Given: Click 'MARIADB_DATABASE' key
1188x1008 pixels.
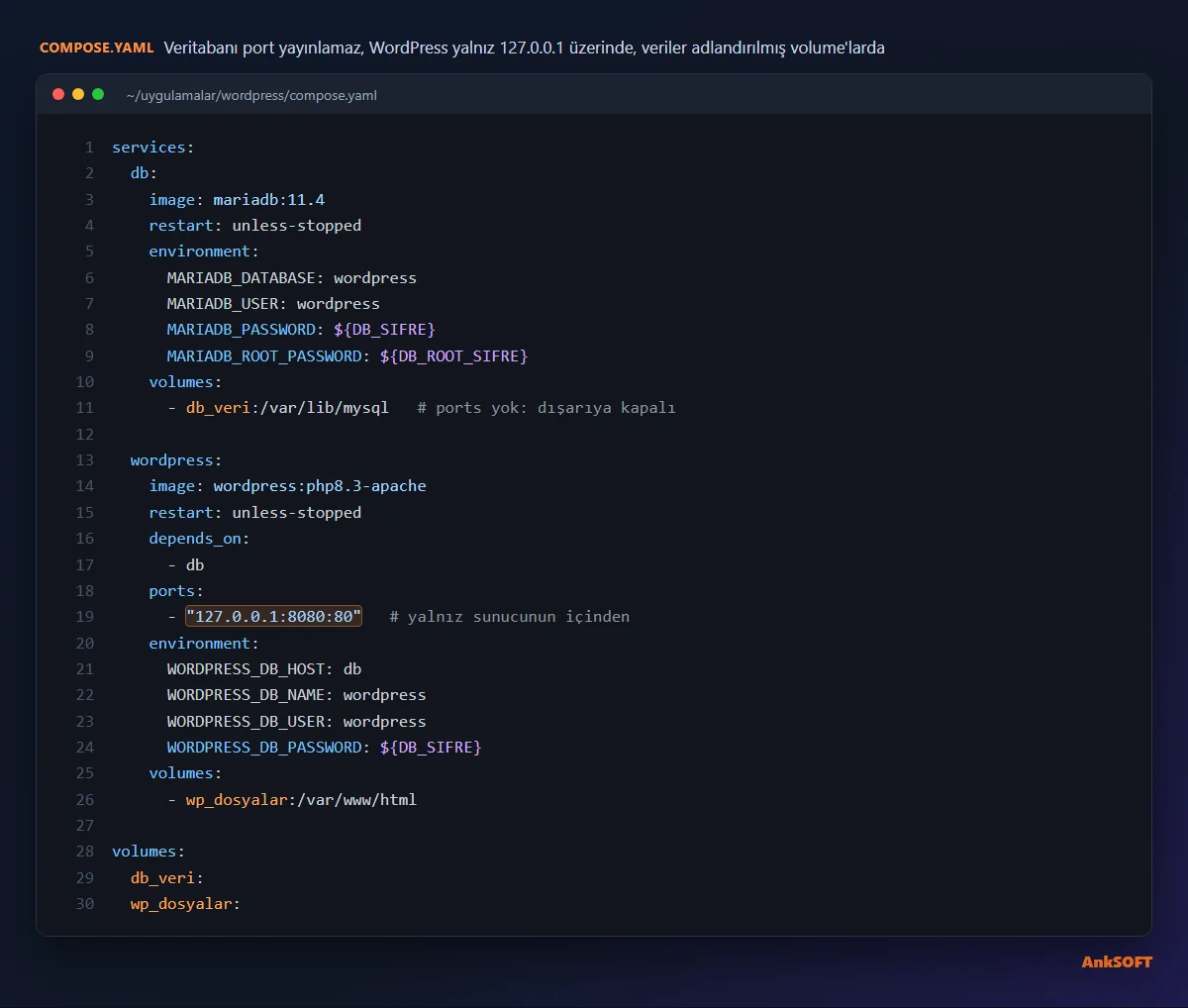Looking at the screenshot, I should [242, 278].
